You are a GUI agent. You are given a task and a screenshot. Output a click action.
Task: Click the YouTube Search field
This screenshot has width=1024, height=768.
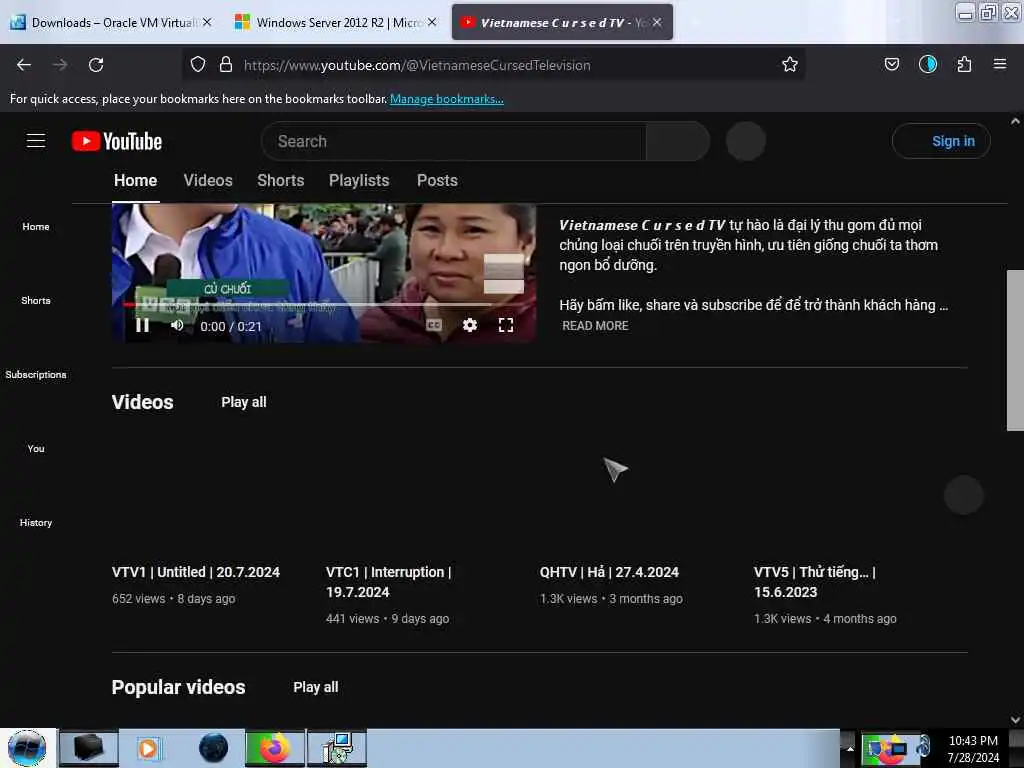point(453,141)
